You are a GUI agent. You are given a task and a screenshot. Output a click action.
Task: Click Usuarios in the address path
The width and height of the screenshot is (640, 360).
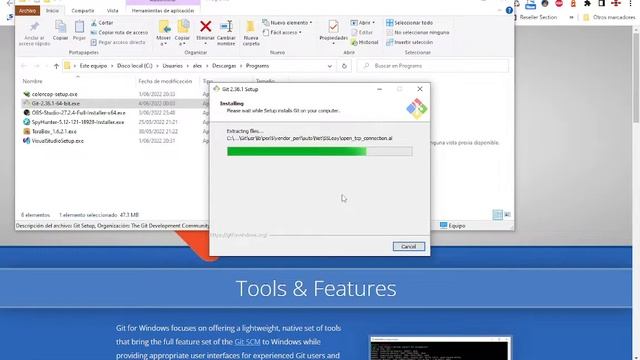(x=172, y=66)
